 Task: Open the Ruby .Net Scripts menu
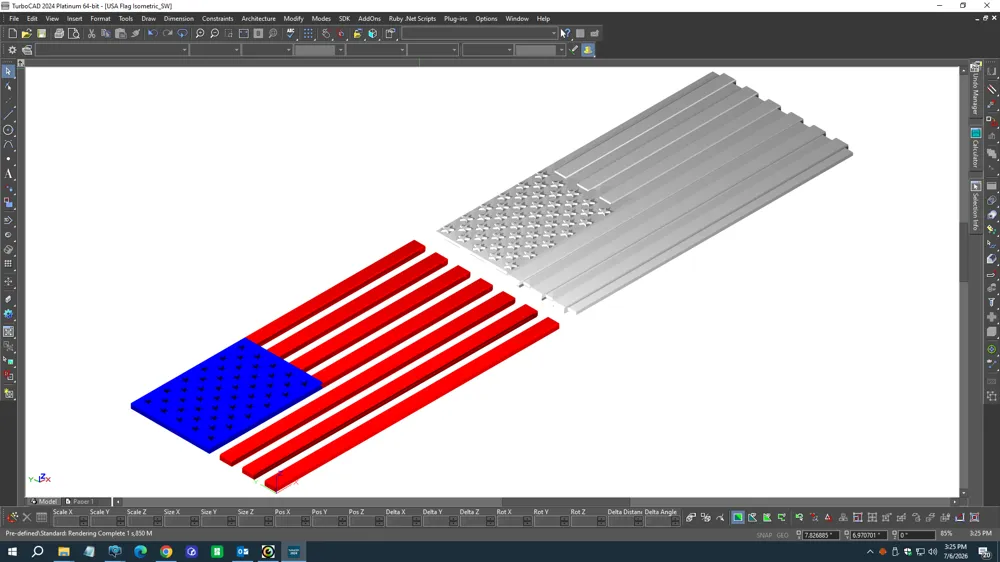pyautogui.click(x=412, y=18)
